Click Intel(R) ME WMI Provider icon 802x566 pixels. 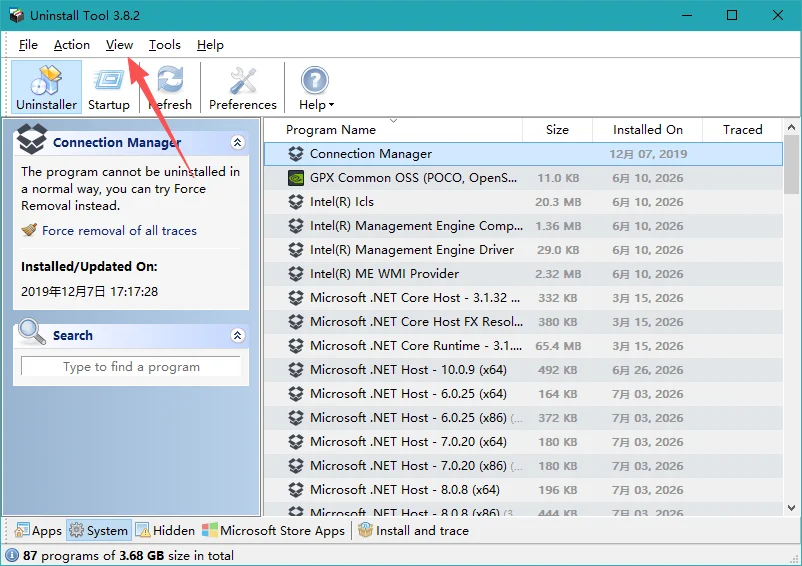pos(296,274)
